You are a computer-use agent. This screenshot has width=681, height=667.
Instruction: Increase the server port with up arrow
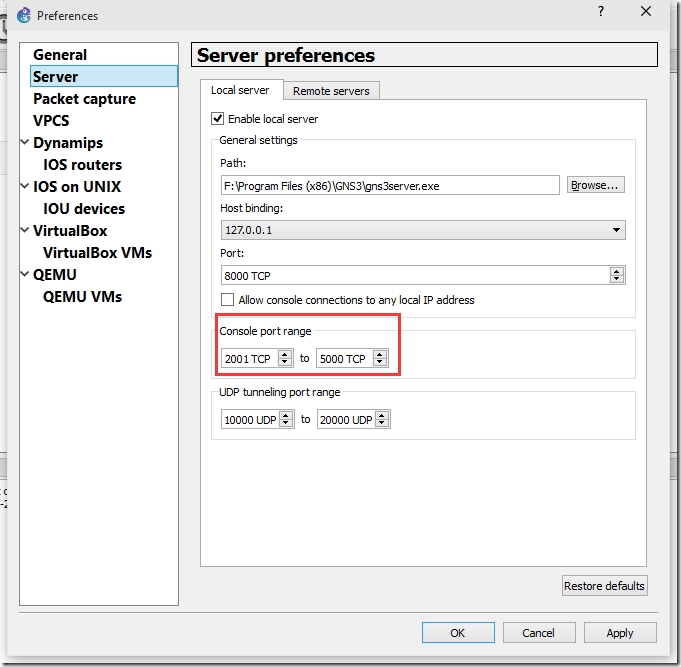(x=617, y=271)
